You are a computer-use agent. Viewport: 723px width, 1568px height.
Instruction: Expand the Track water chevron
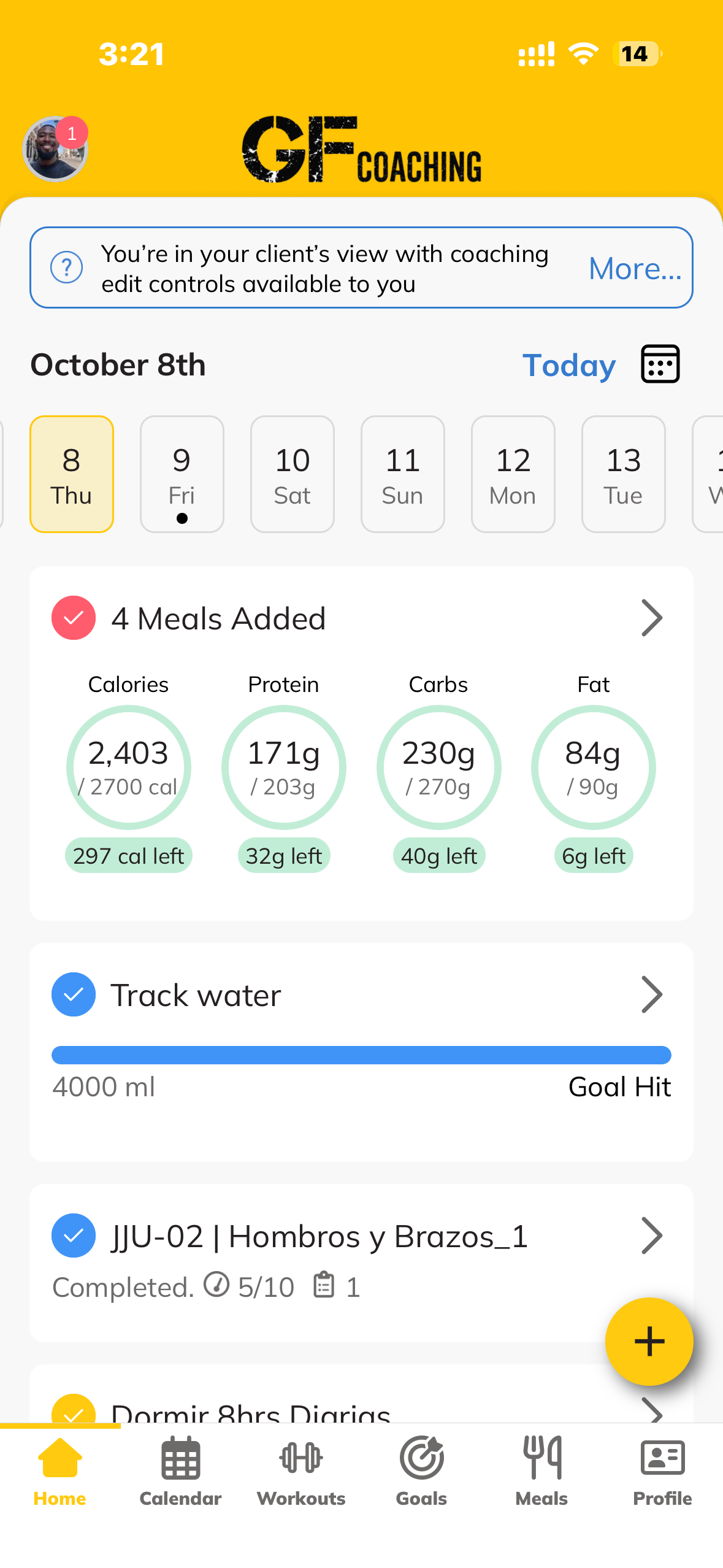point(651,994)
